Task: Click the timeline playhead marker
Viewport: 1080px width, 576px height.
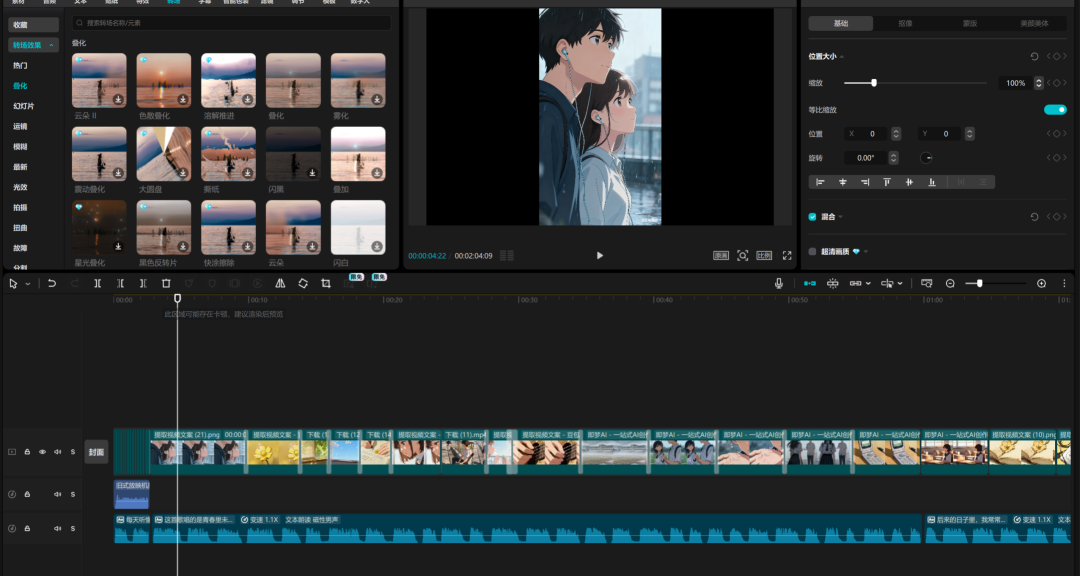Action: click(178, 298)
